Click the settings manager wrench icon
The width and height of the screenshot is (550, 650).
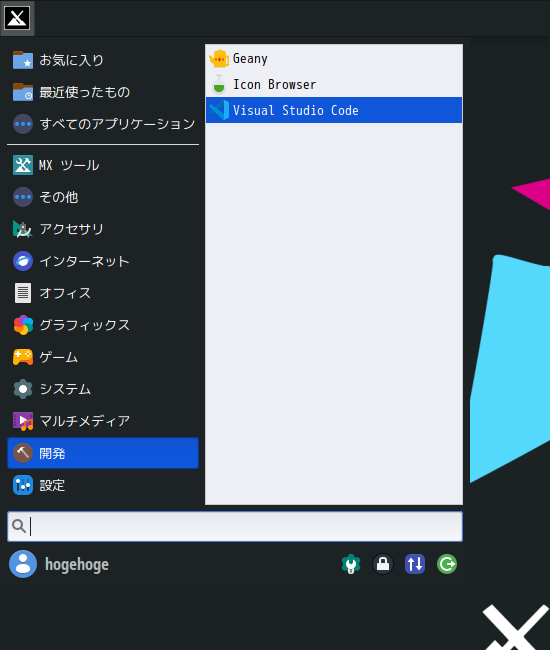click(351, 564)
